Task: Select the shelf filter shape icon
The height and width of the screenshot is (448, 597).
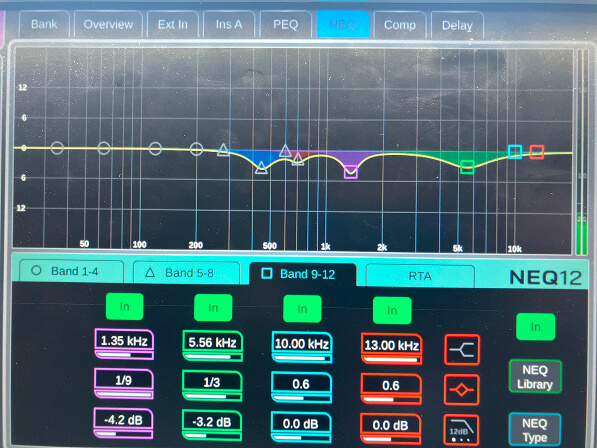Action: (x=462, y=350)
